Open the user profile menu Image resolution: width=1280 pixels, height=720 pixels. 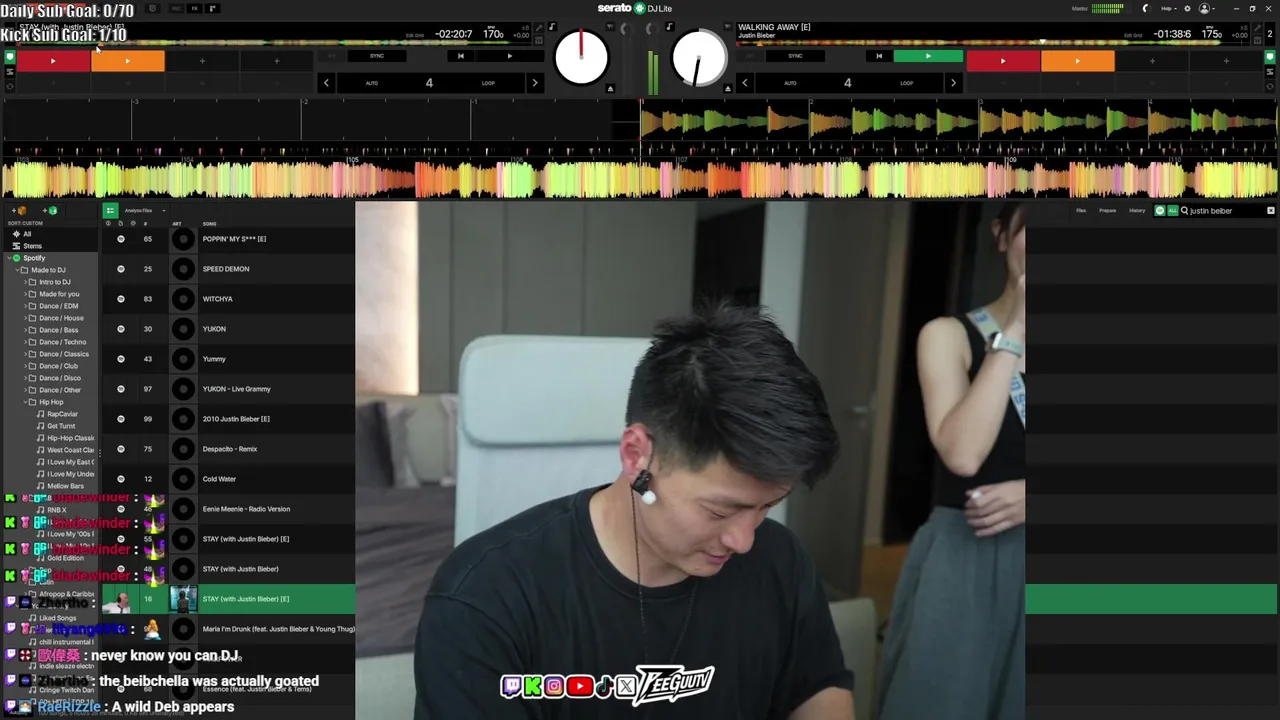[1205, 8]
